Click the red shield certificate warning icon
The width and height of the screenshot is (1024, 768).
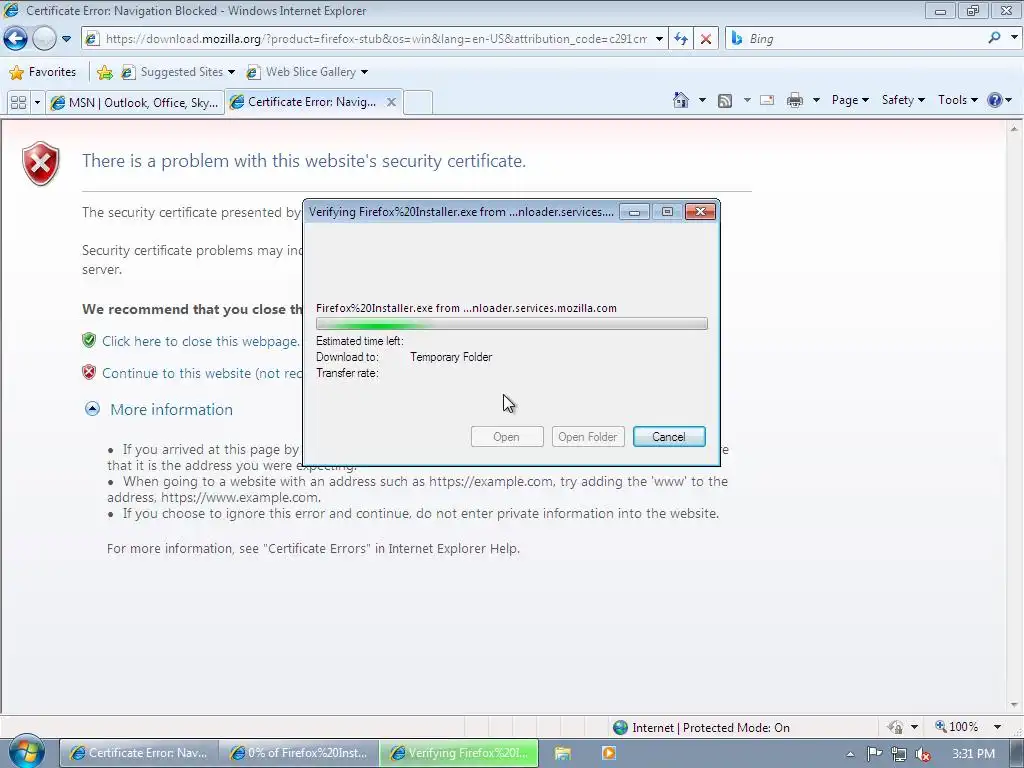click(40, 163)
